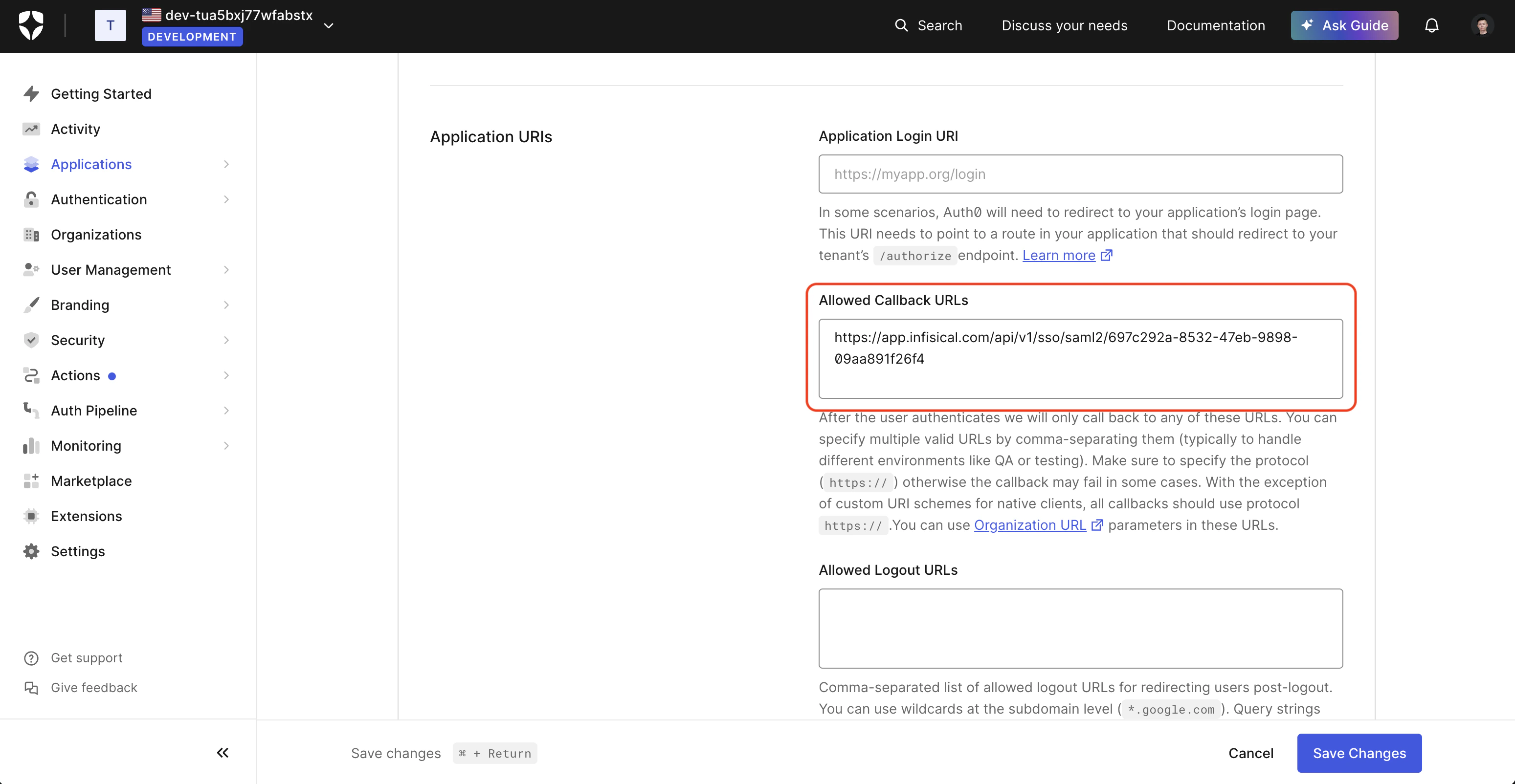
Task: Expand the Applications submenu chevron
Action: tap(226, 164)
